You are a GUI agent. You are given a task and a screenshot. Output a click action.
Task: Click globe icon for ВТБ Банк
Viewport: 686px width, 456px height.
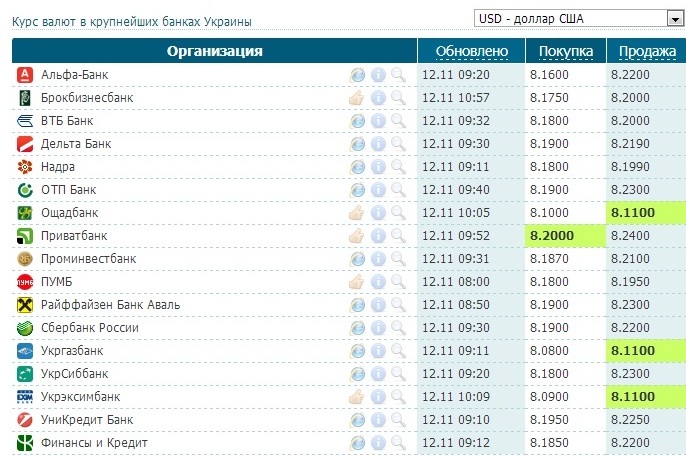357,121
